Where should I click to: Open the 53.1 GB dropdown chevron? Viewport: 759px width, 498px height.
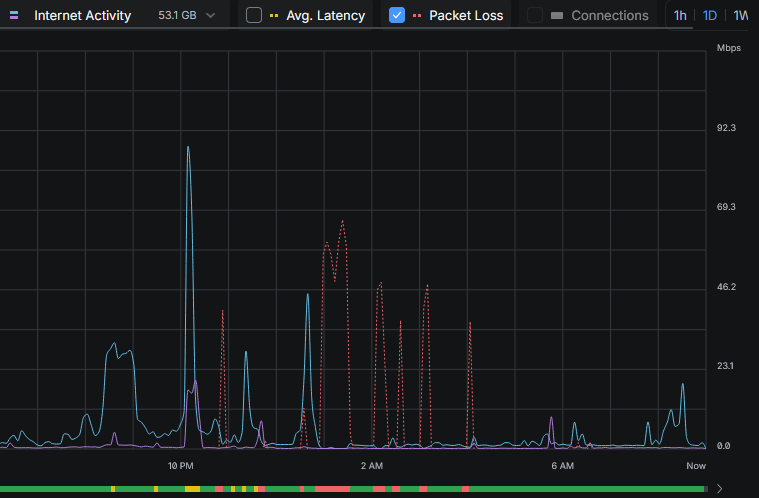click(x=210, y=15)
